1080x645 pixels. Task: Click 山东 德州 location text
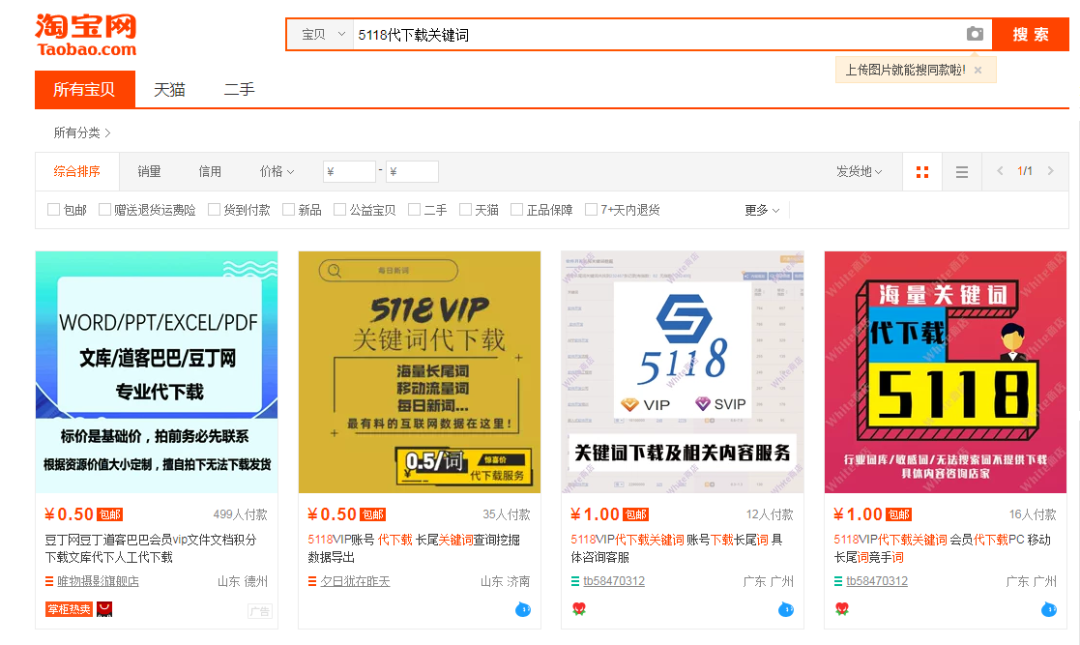[x=242, y=581]
